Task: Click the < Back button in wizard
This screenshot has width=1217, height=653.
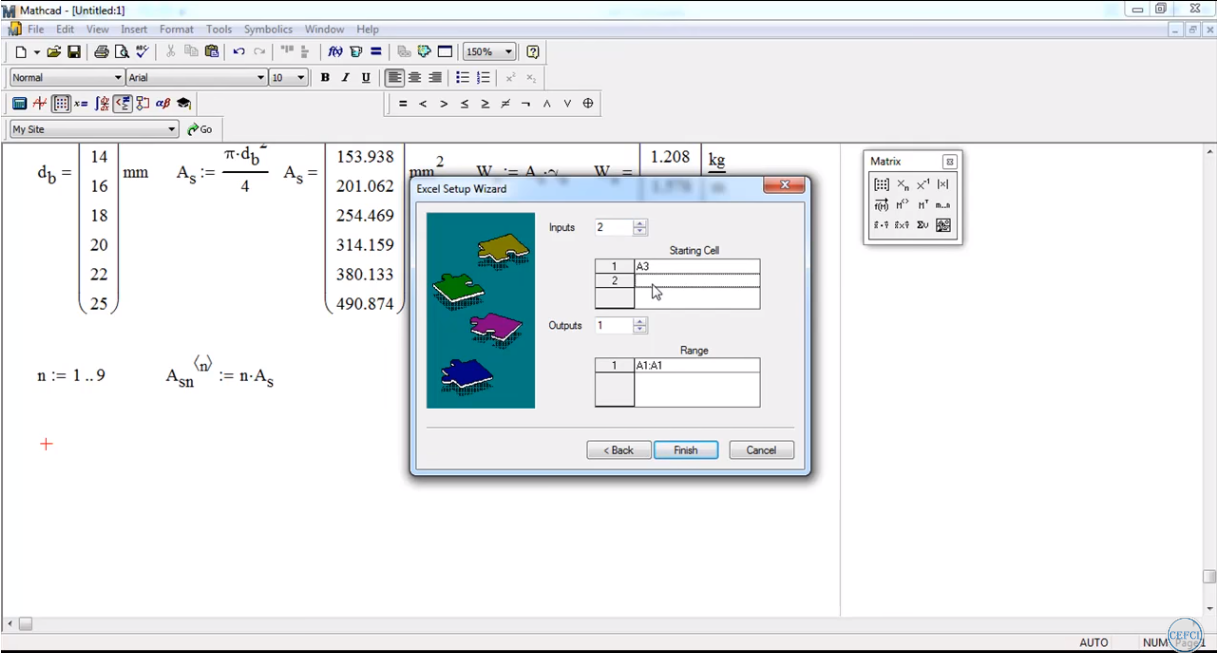Action: (x=619, y=450)
